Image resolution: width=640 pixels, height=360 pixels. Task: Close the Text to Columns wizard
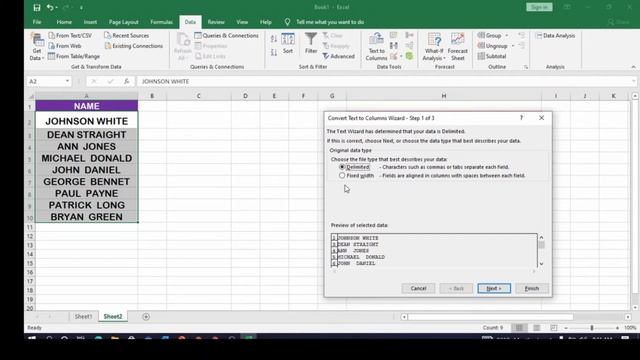pos(542,118)
